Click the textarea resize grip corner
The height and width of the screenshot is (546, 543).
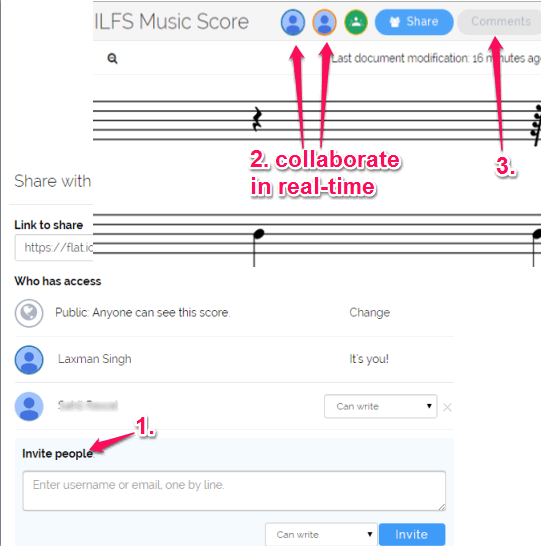point(442,507)
